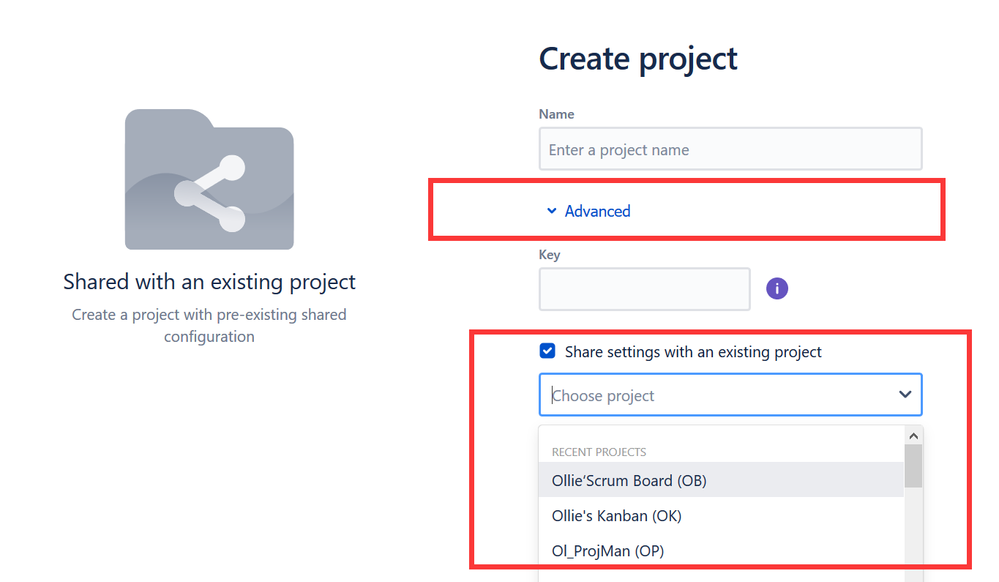This screenshot has height=582, width=999.
Task: Click the purple Key info icon
Action: 777,289
